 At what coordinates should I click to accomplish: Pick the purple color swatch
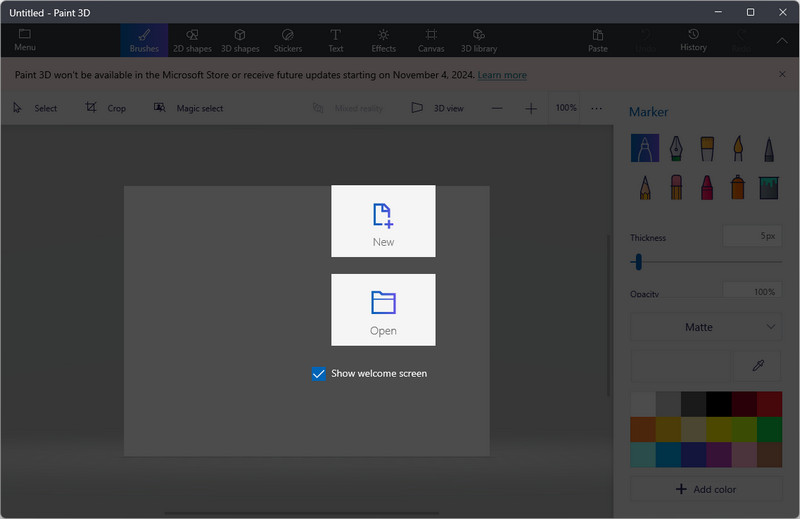[x=719, y=455]
